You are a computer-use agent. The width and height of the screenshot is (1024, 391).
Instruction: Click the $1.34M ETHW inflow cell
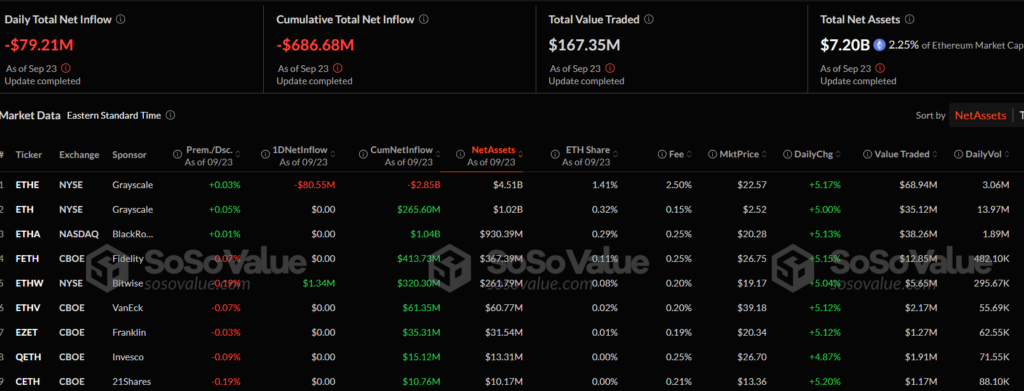coord(319,283)
